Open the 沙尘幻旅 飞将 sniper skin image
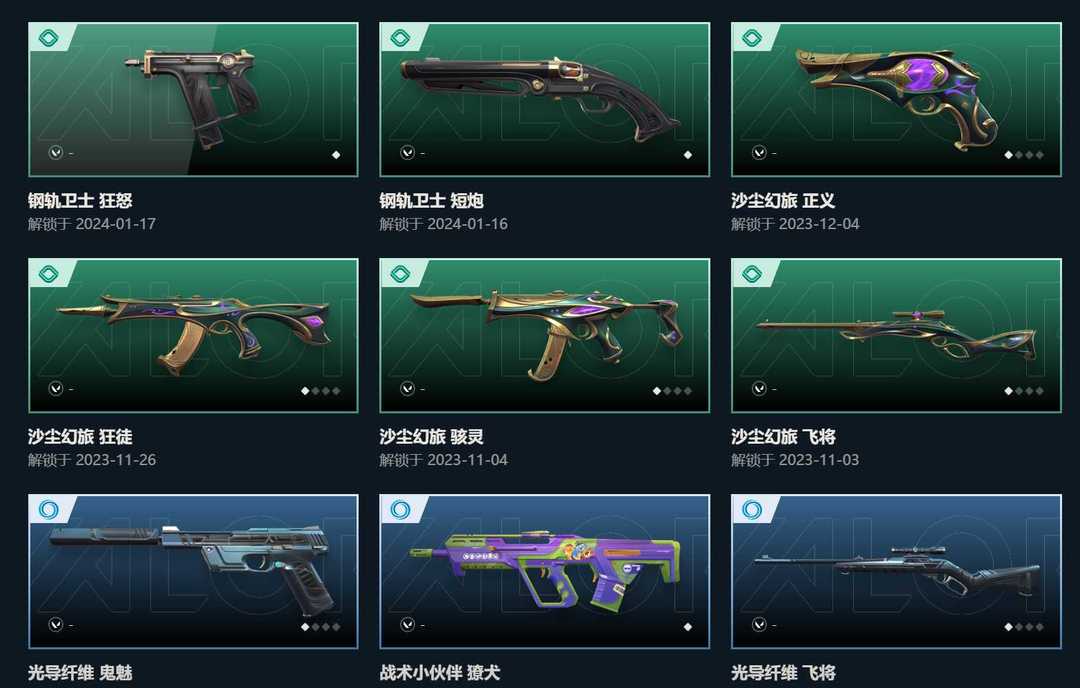Viewport: 1080px width, 688px height. [896, 335]
